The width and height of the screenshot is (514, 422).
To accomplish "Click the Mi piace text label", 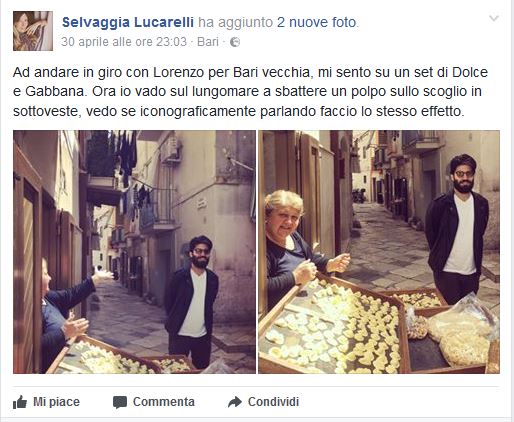I will tap(56, 402).
